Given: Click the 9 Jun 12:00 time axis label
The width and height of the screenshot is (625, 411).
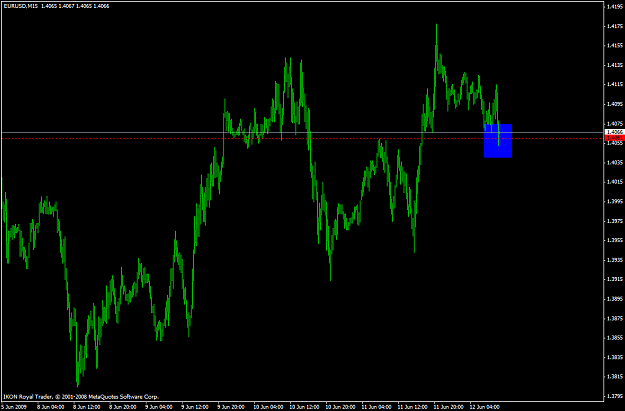Looking at the screenshot, I should (195, 407).
